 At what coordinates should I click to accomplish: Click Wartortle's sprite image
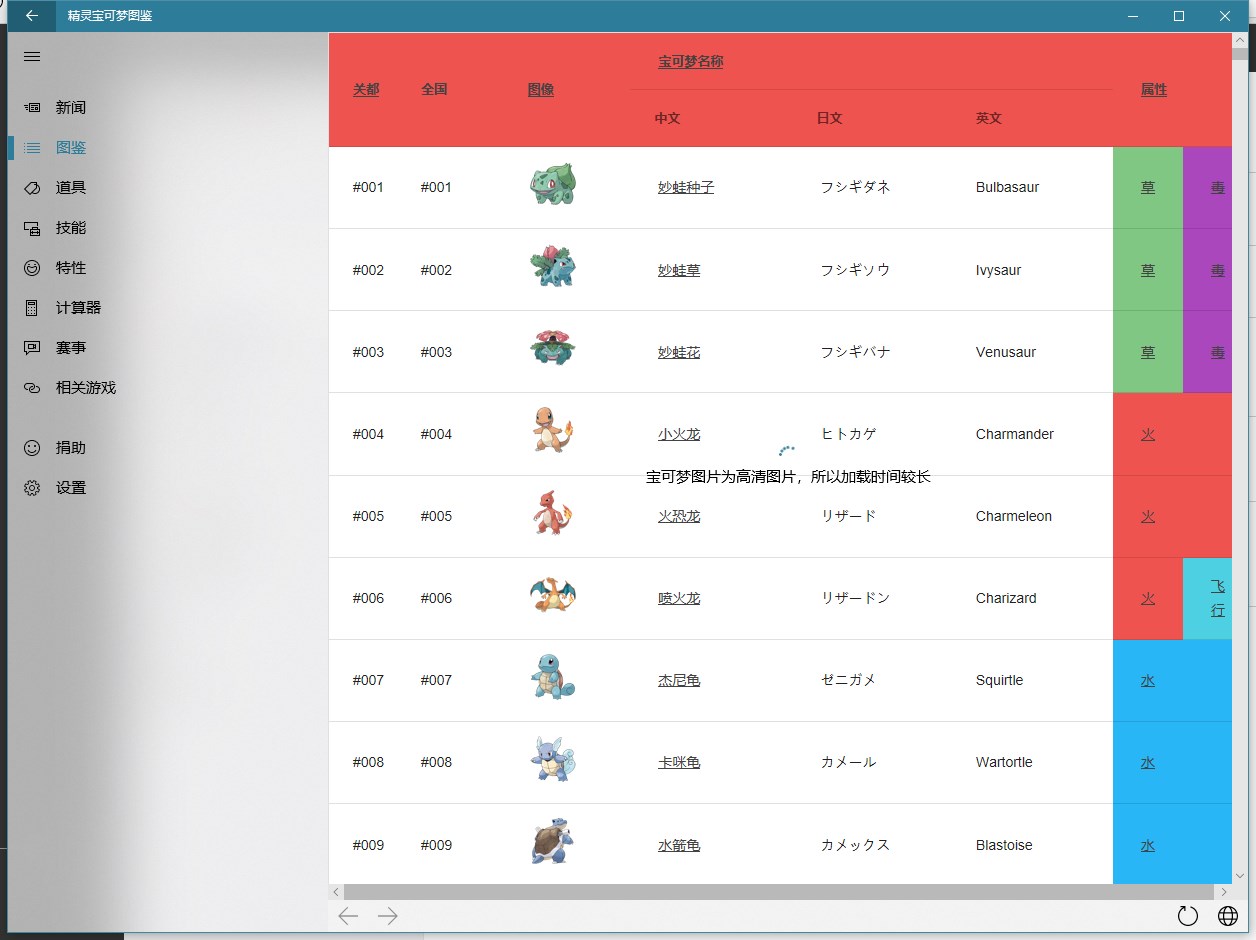pyautogui.click(x=553, y=759)
